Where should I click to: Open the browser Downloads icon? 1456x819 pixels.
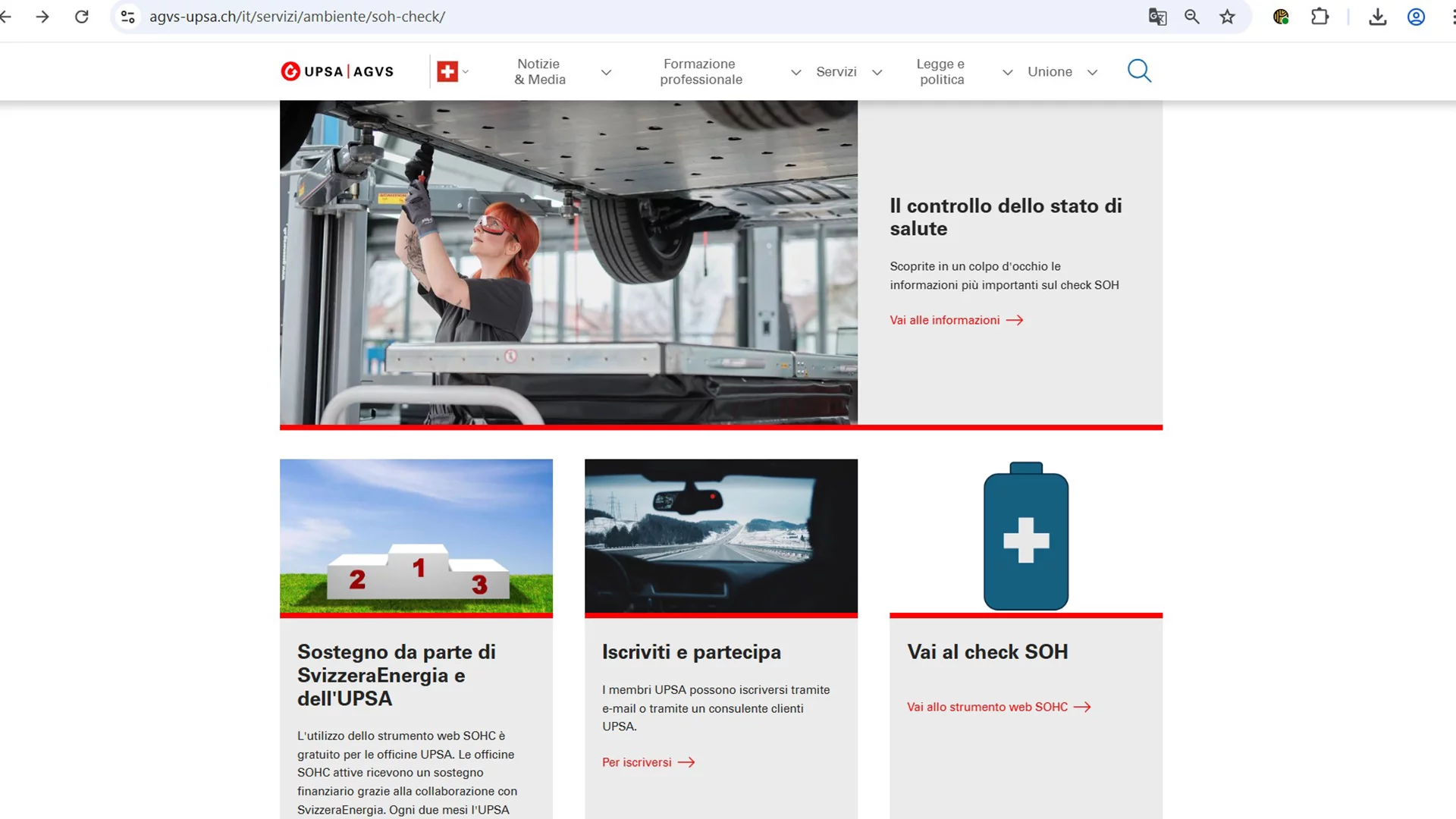(1377, 17)
